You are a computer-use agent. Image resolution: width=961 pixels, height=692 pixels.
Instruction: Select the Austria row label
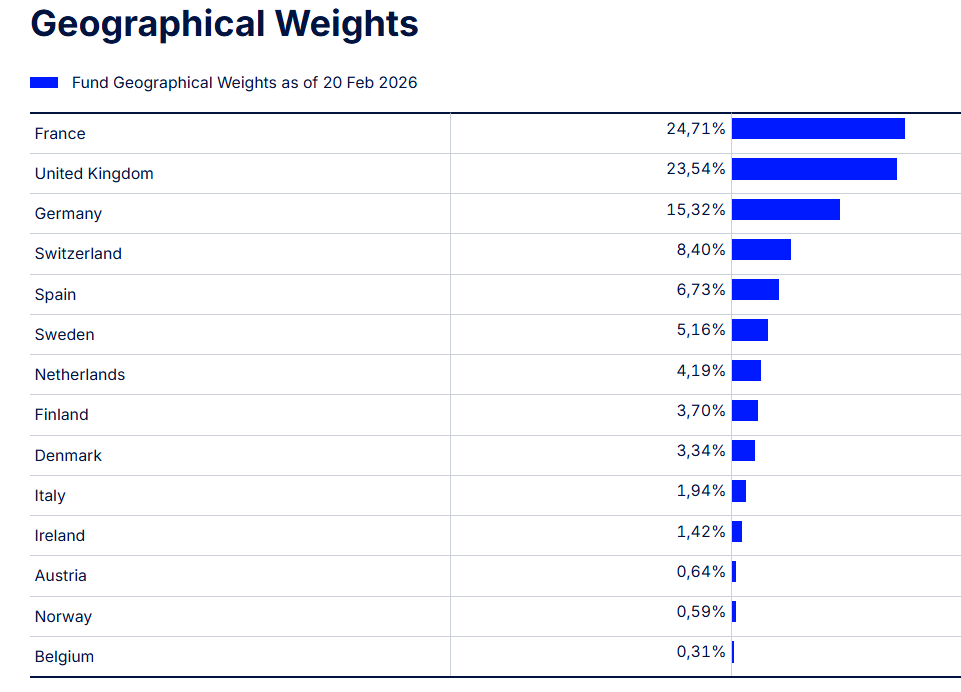(60, 575)
